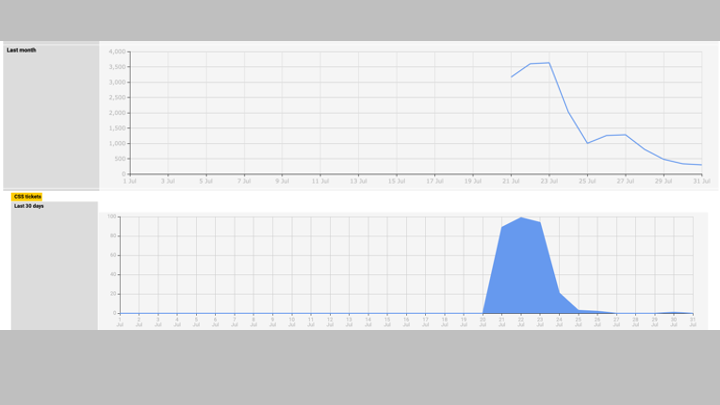Screen dimensions: 720x405
Task: Click 19 Jul on the Last month chart axis
Action: [x=473, y=181]
